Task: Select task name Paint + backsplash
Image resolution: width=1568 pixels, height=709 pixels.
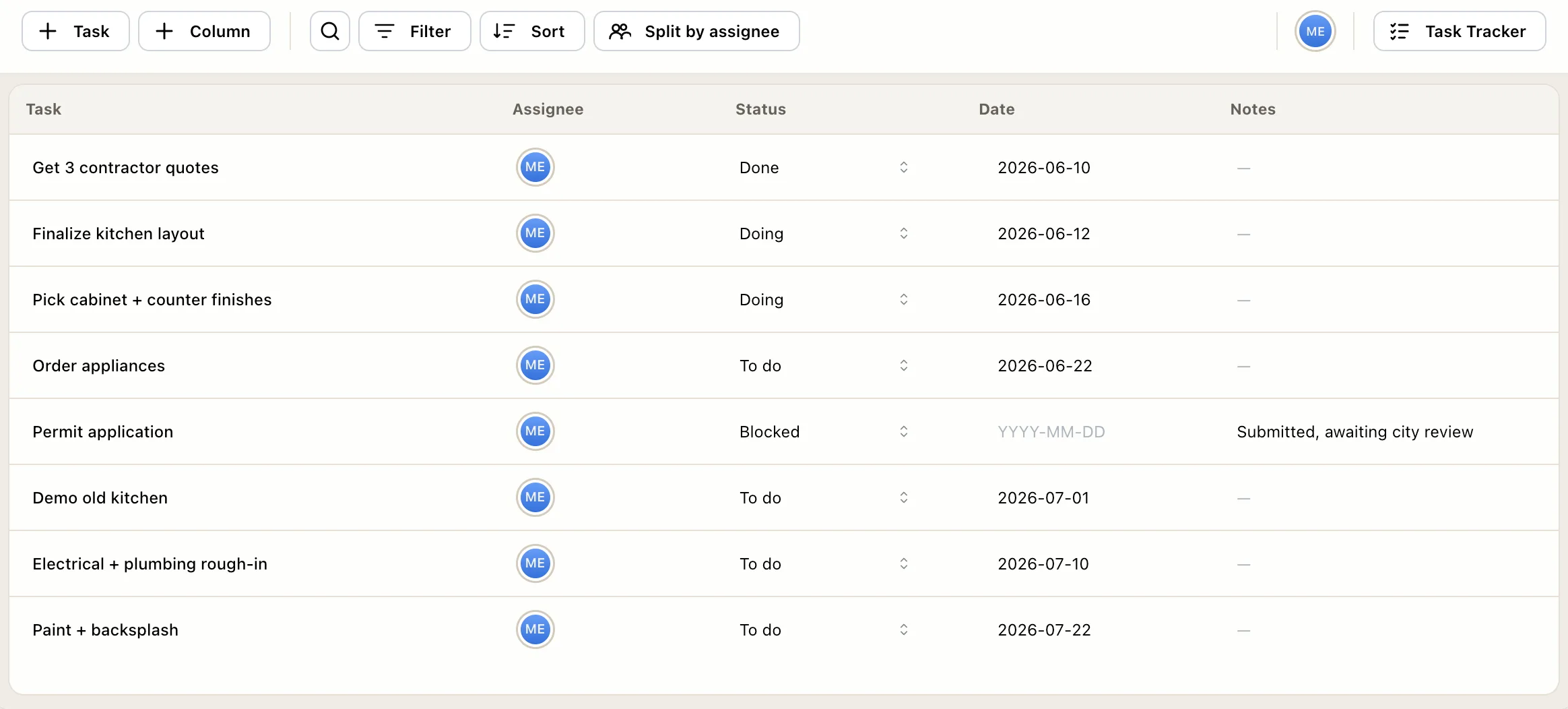Action: click(105, 629)
